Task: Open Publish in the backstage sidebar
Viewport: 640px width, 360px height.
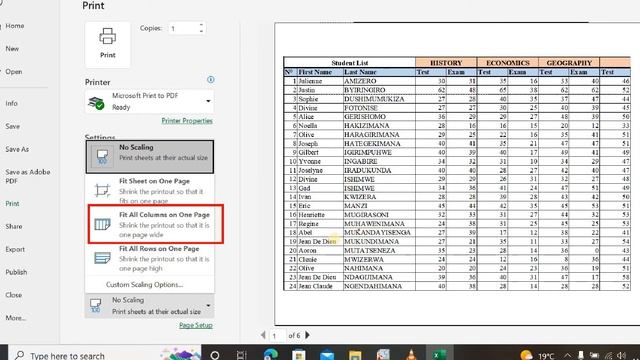Action: point(16,272)
